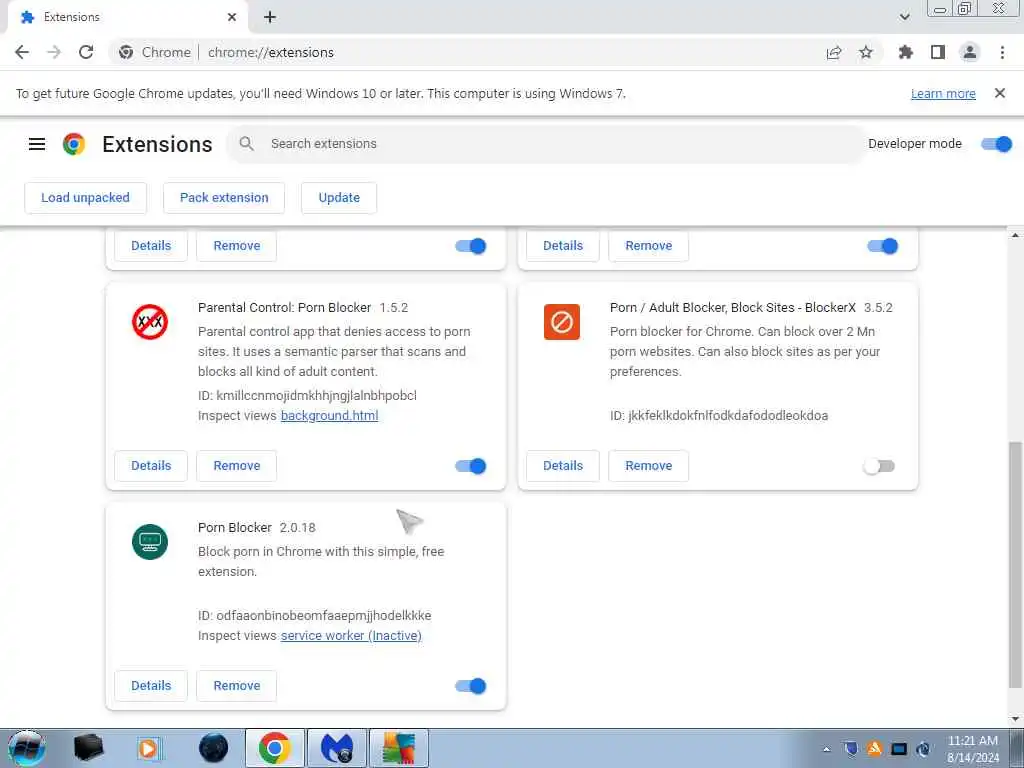Screen dimensions: 1024x768
Task: Open the media player taskbar icon
Action: pyautogui.click(x=150, y=748)
